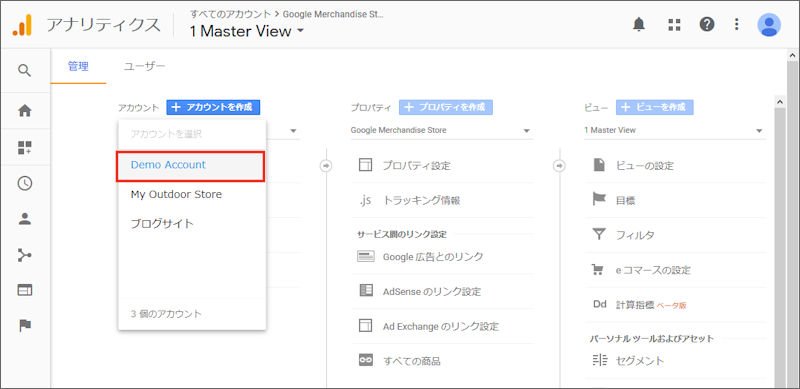This screenshot has width=800, height=389.
Task: Click the AdSense のリンク設定 icon
Action: click(x=366, y=290)
